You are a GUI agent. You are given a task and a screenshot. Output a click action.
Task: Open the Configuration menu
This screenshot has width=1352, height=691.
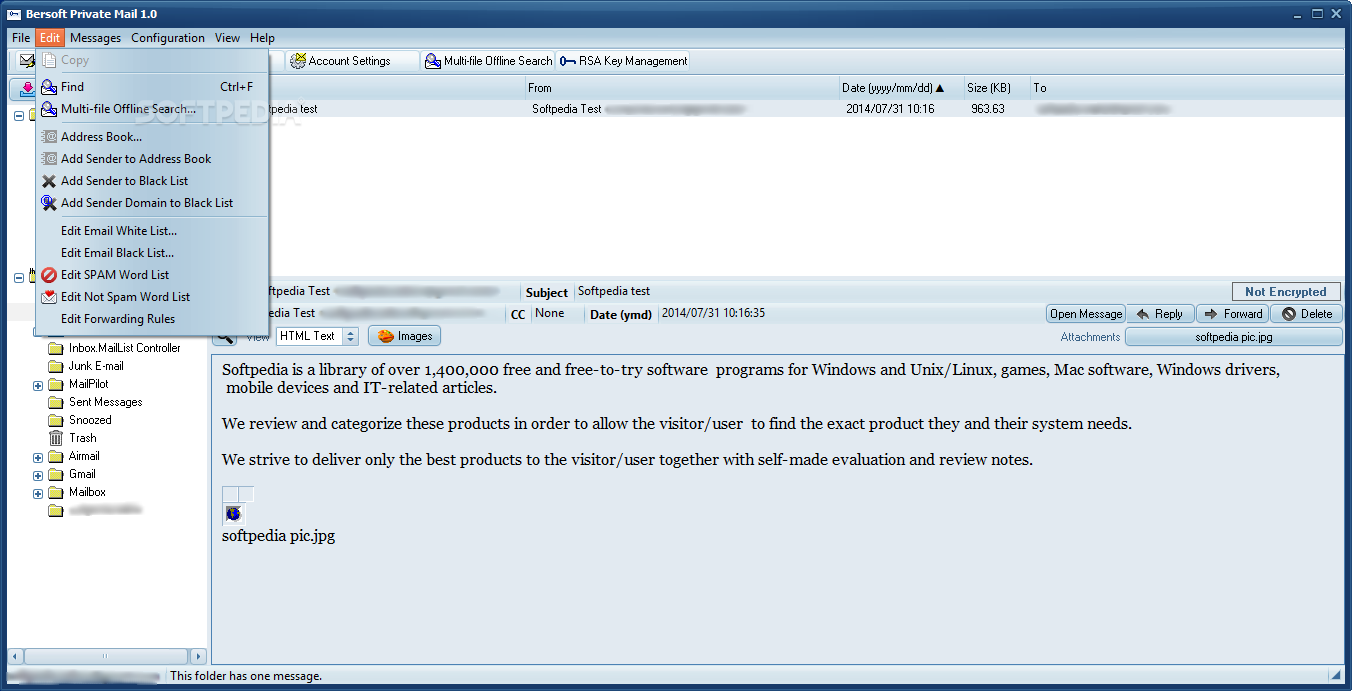[168, 38]
